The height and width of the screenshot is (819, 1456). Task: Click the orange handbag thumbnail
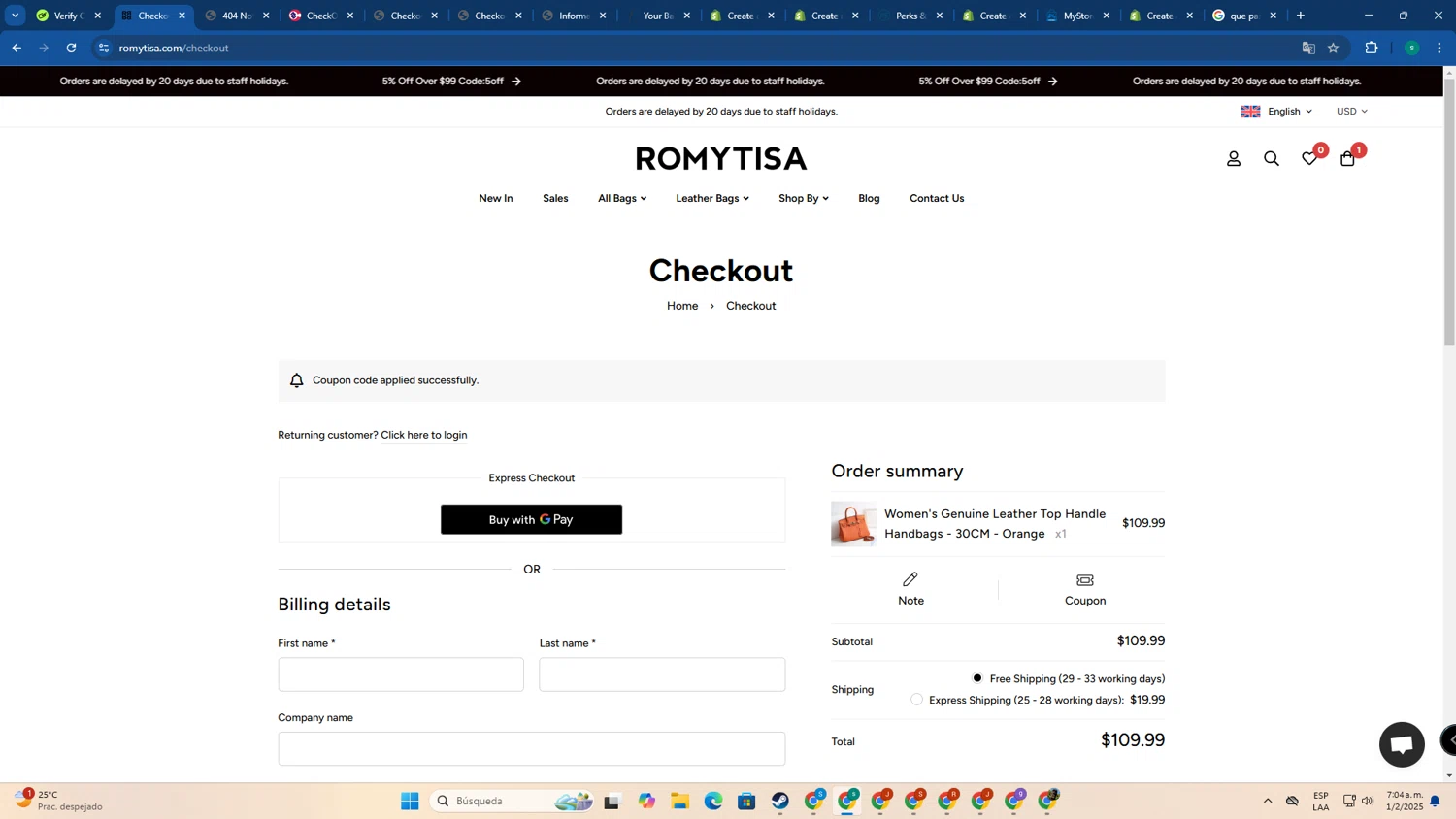pyautogui.click(x=853, y=524)
